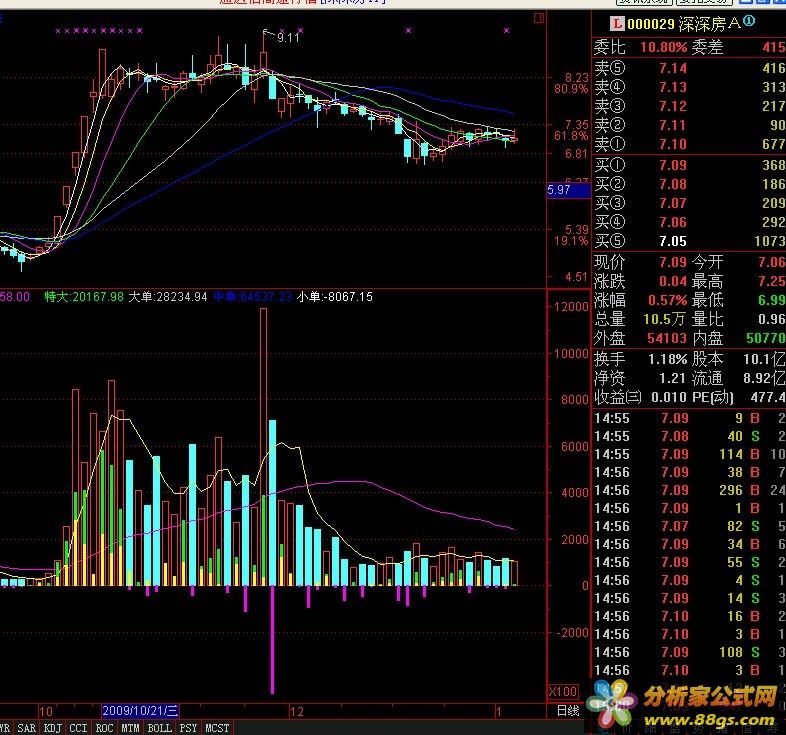Select the 卖② 7.11 ask row
Screen dimensions: 786x735
tap(689, 125)
